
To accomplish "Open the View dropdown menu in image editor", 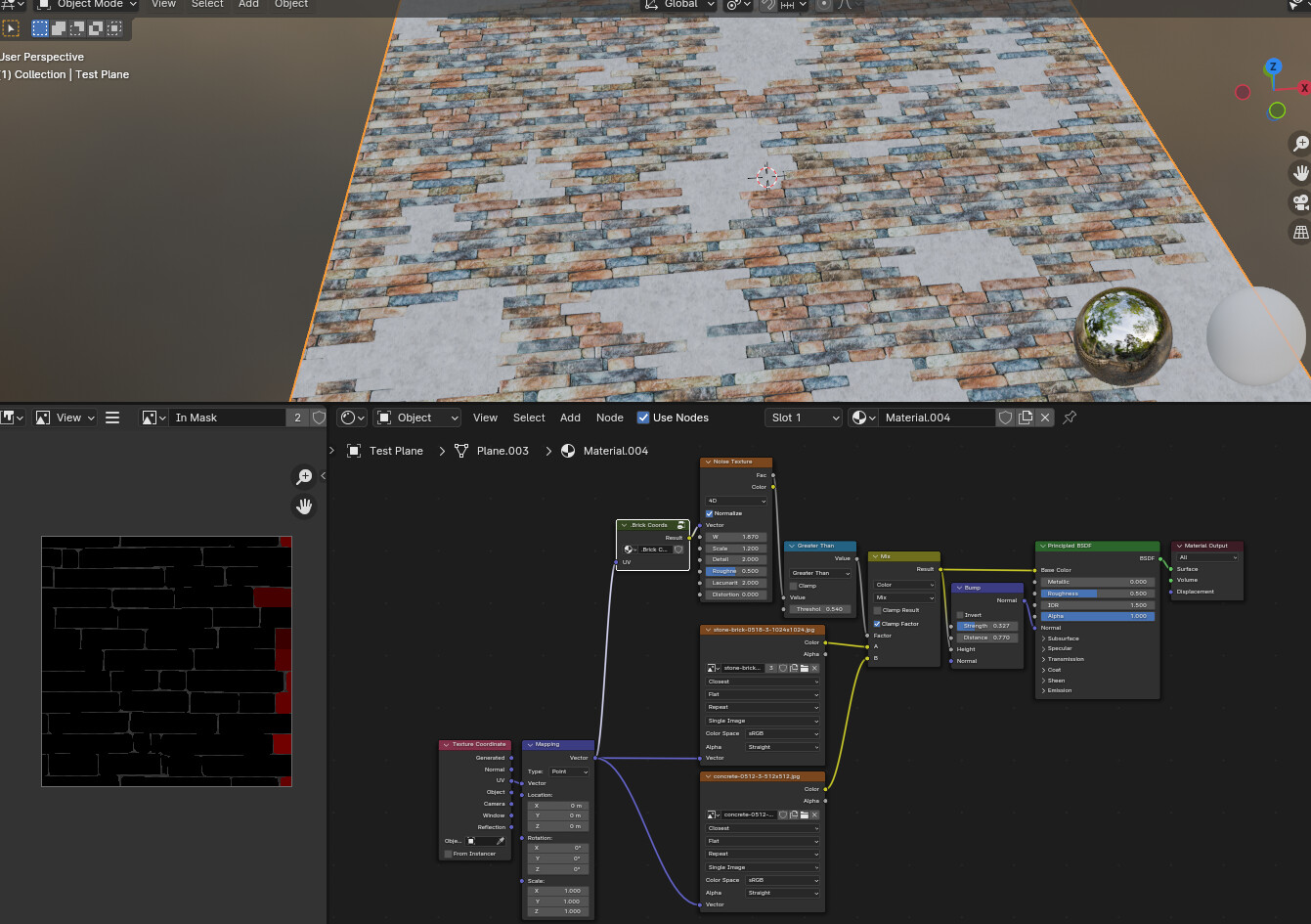I will [66, 418].
